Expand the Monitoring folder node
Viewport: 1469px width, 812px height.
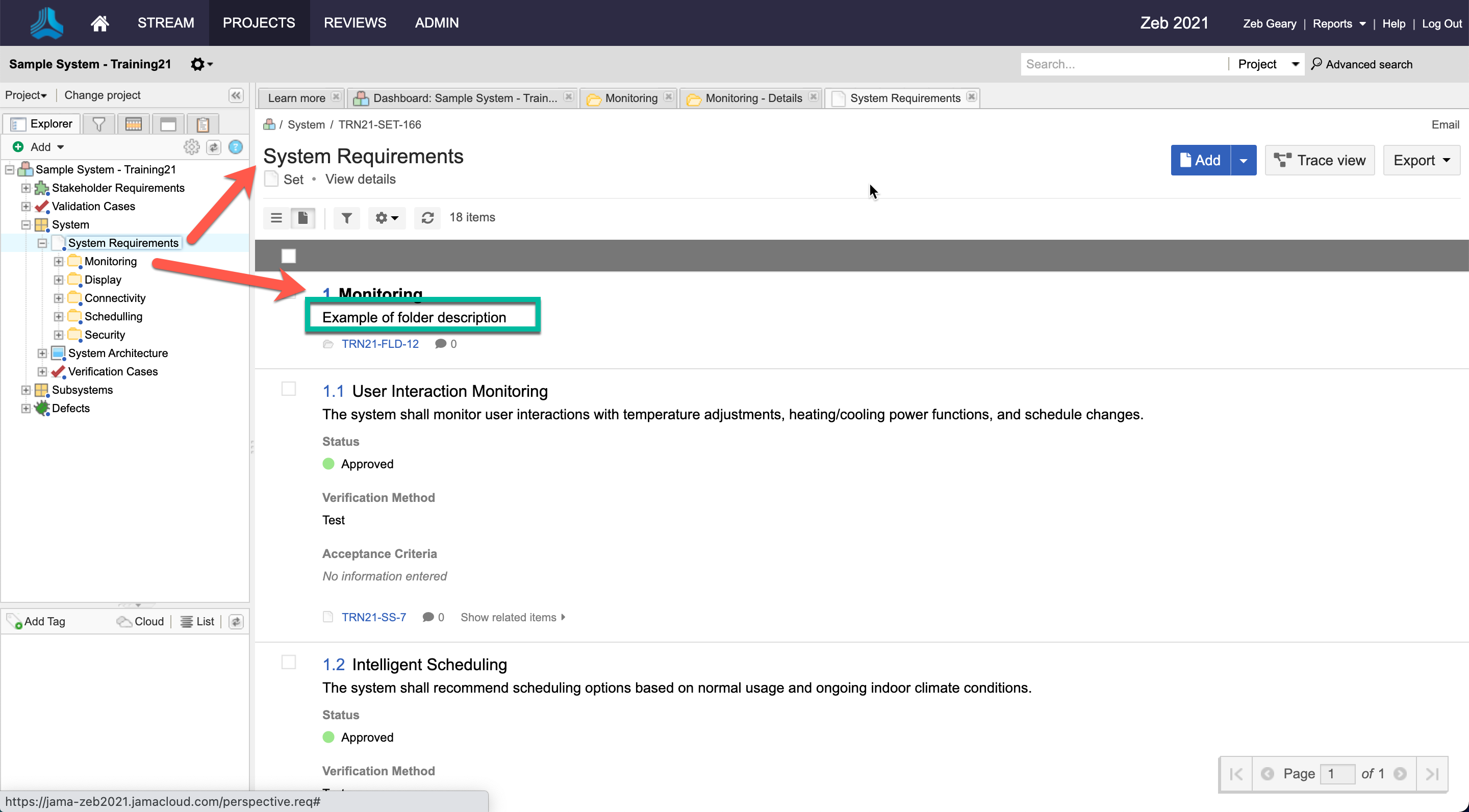[x=59, y=262]
